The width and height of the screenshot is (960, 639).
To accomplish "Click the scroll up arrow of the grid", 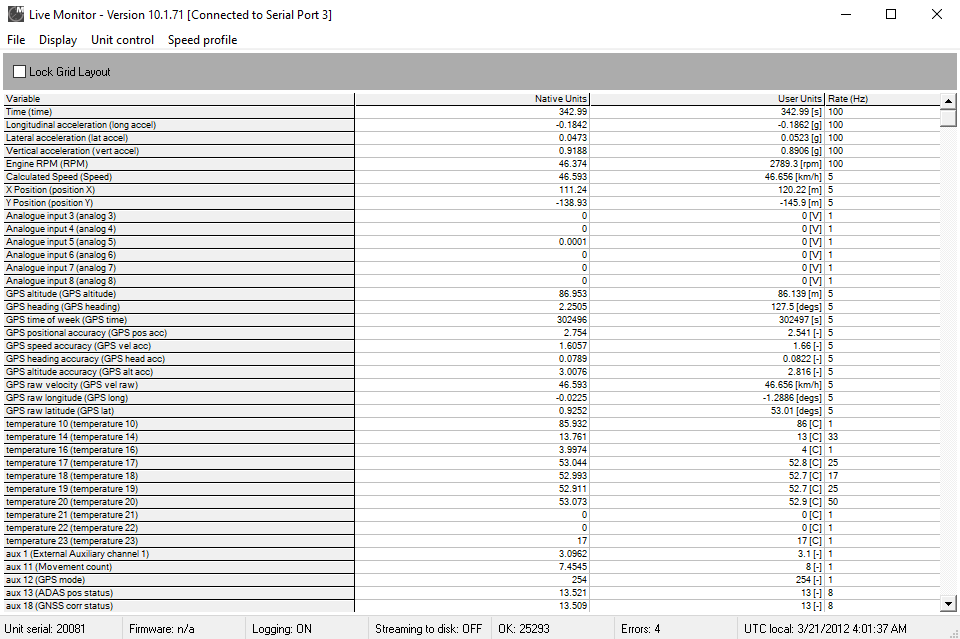I will tap(948, 100).
